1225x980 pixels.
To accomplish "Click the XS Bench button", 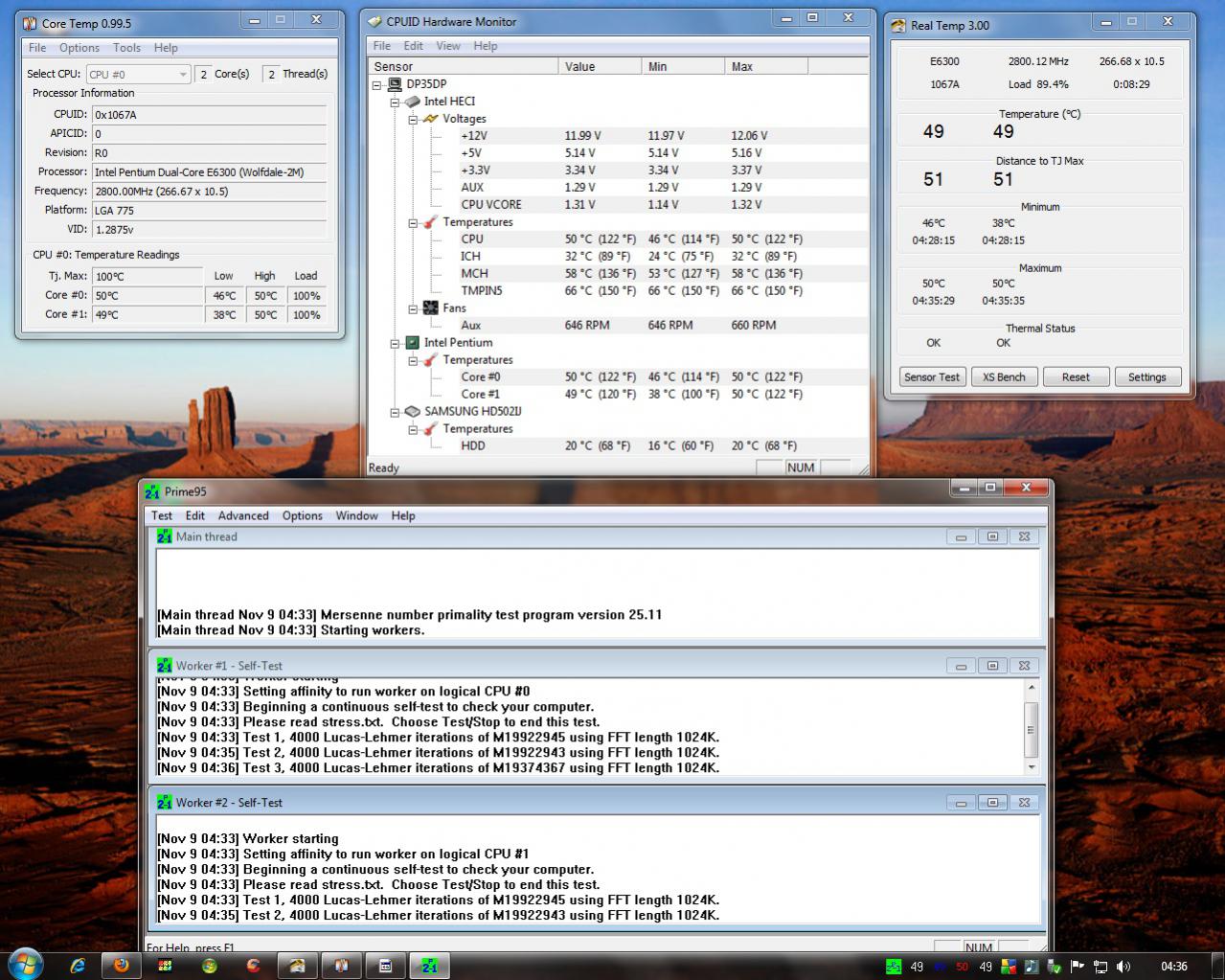I will [1004, 376].
